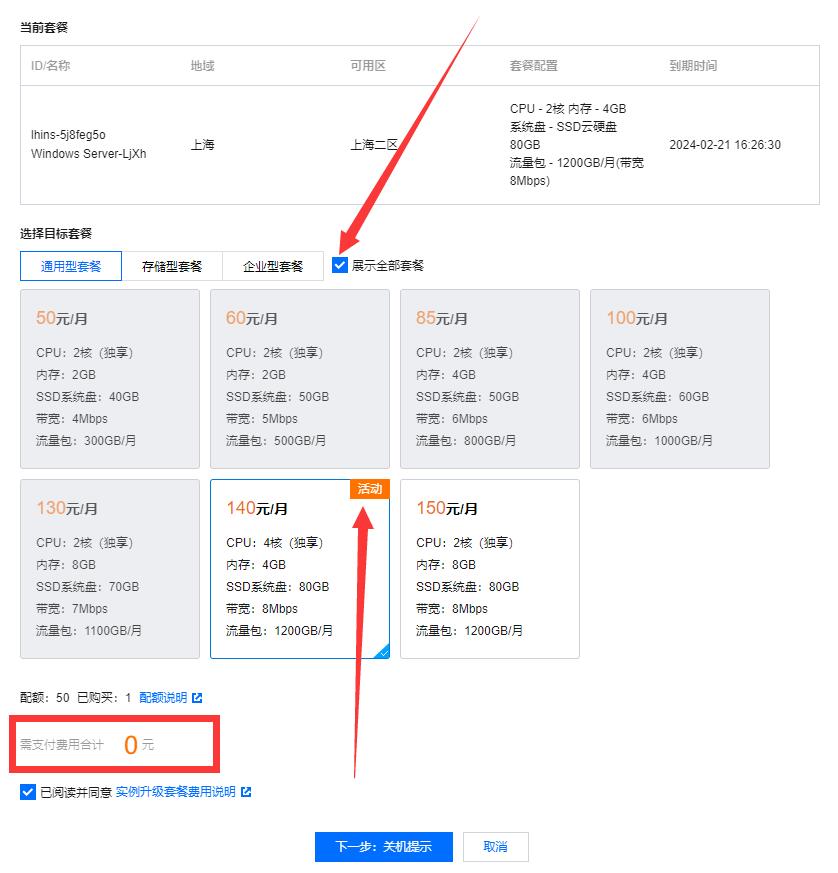The image size is (838, 873).
Task: Choose the 50元/月 plan card
Action: (109, 379)
